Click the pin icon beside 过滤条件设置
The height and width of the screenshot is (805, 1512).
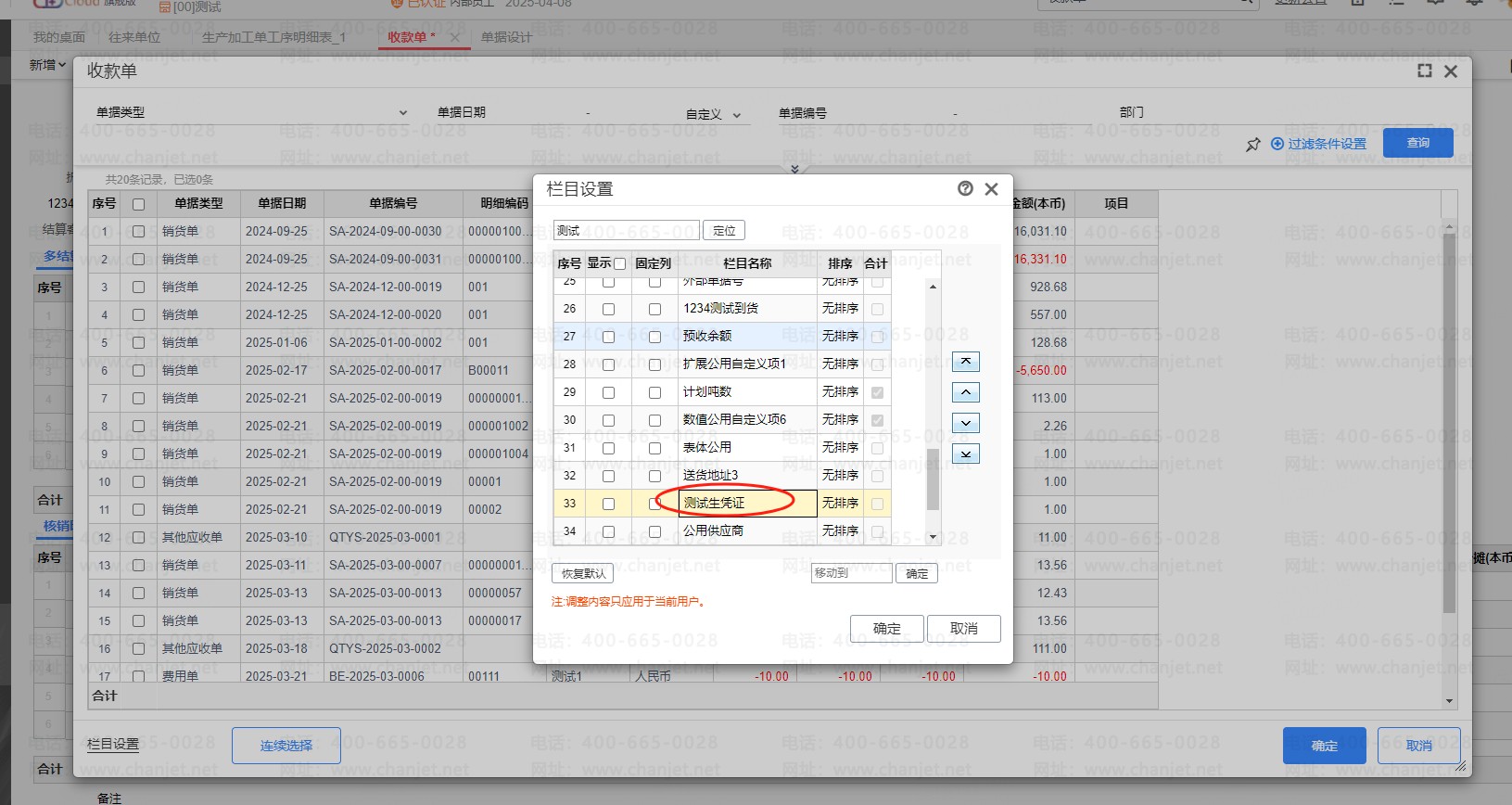coord(1253,145)
